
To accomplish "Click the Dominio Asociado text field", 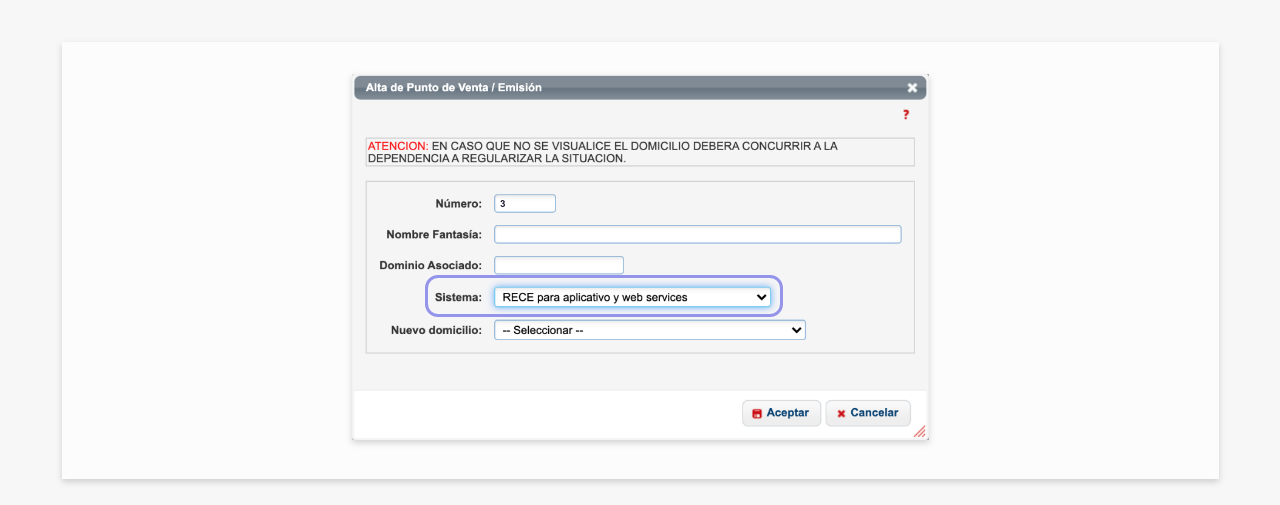I will 559,265.
